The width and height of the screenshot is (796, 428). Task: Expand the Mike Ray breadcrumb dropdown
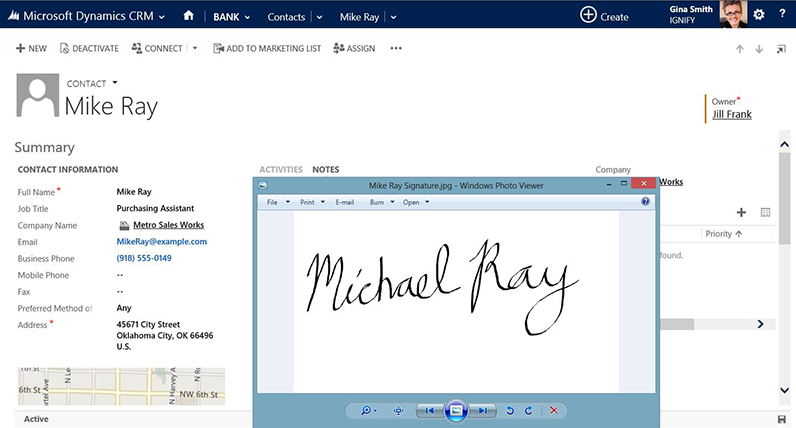[393, 17]
